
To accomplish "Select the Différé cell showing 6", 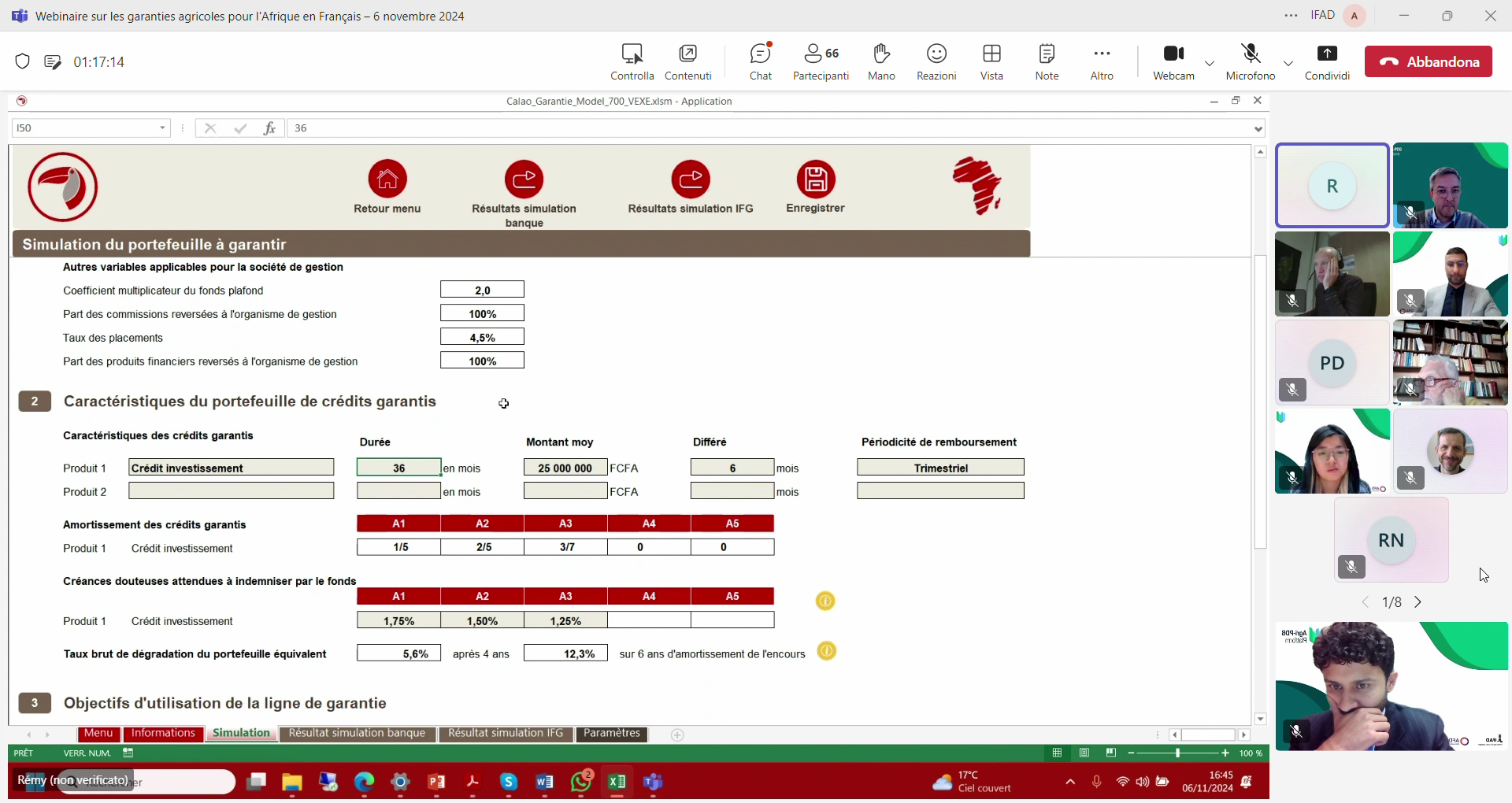I will [732, 468].
